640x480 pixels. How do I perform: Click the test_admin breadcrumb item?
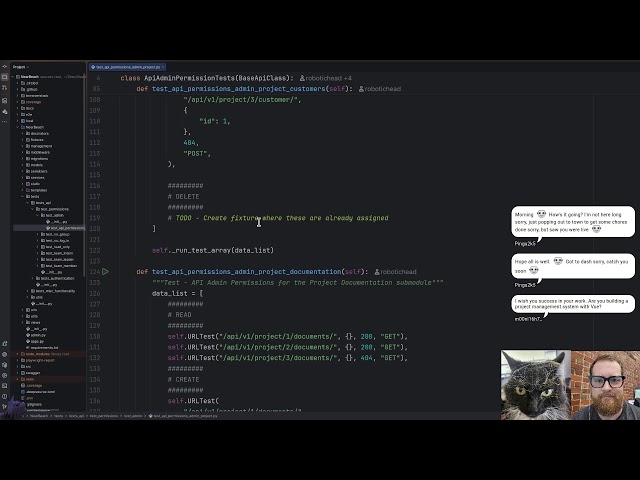click(133, 416)
